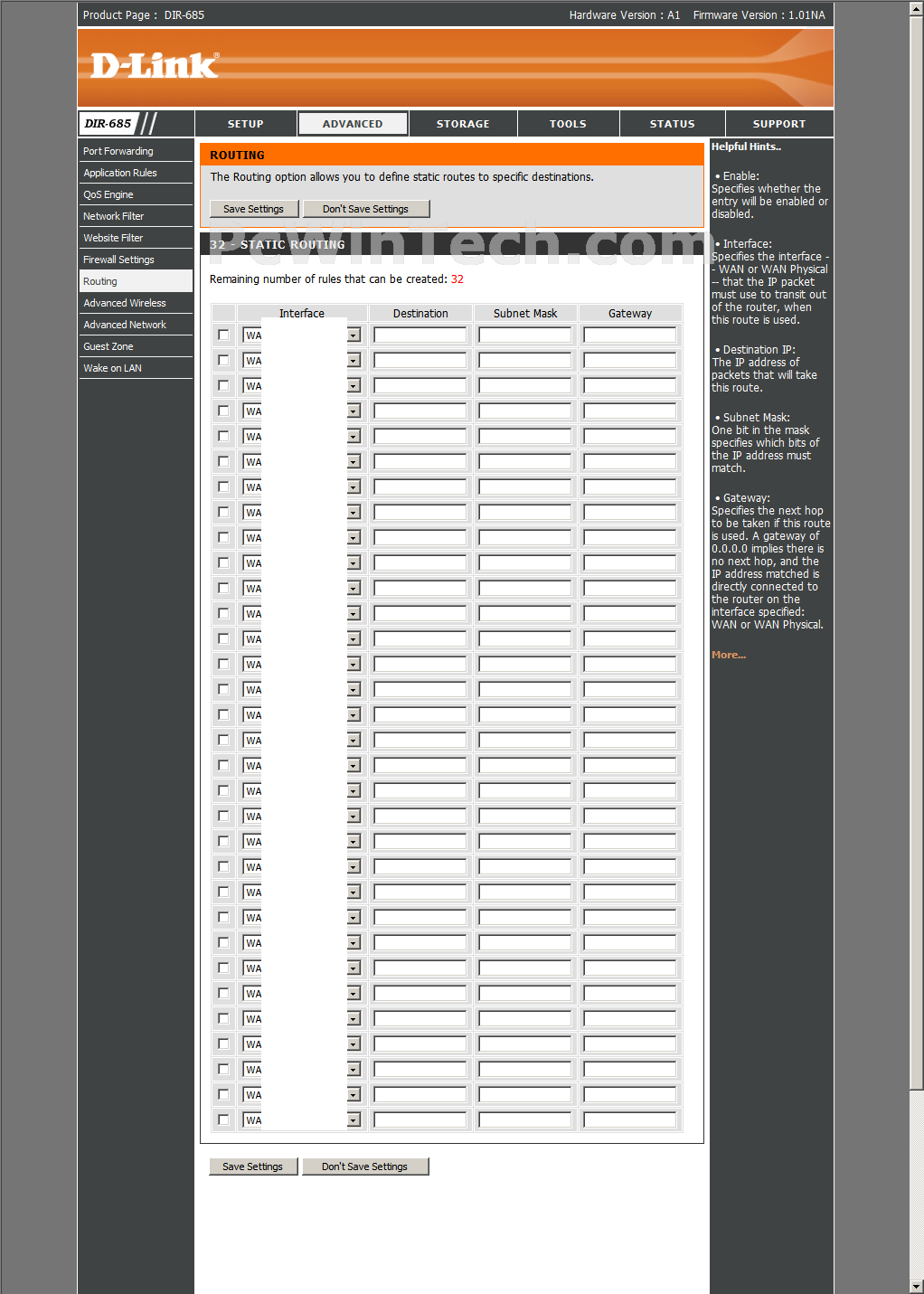Select Routing in the sidebar
924x1294 pixels.
pos(136,281)
